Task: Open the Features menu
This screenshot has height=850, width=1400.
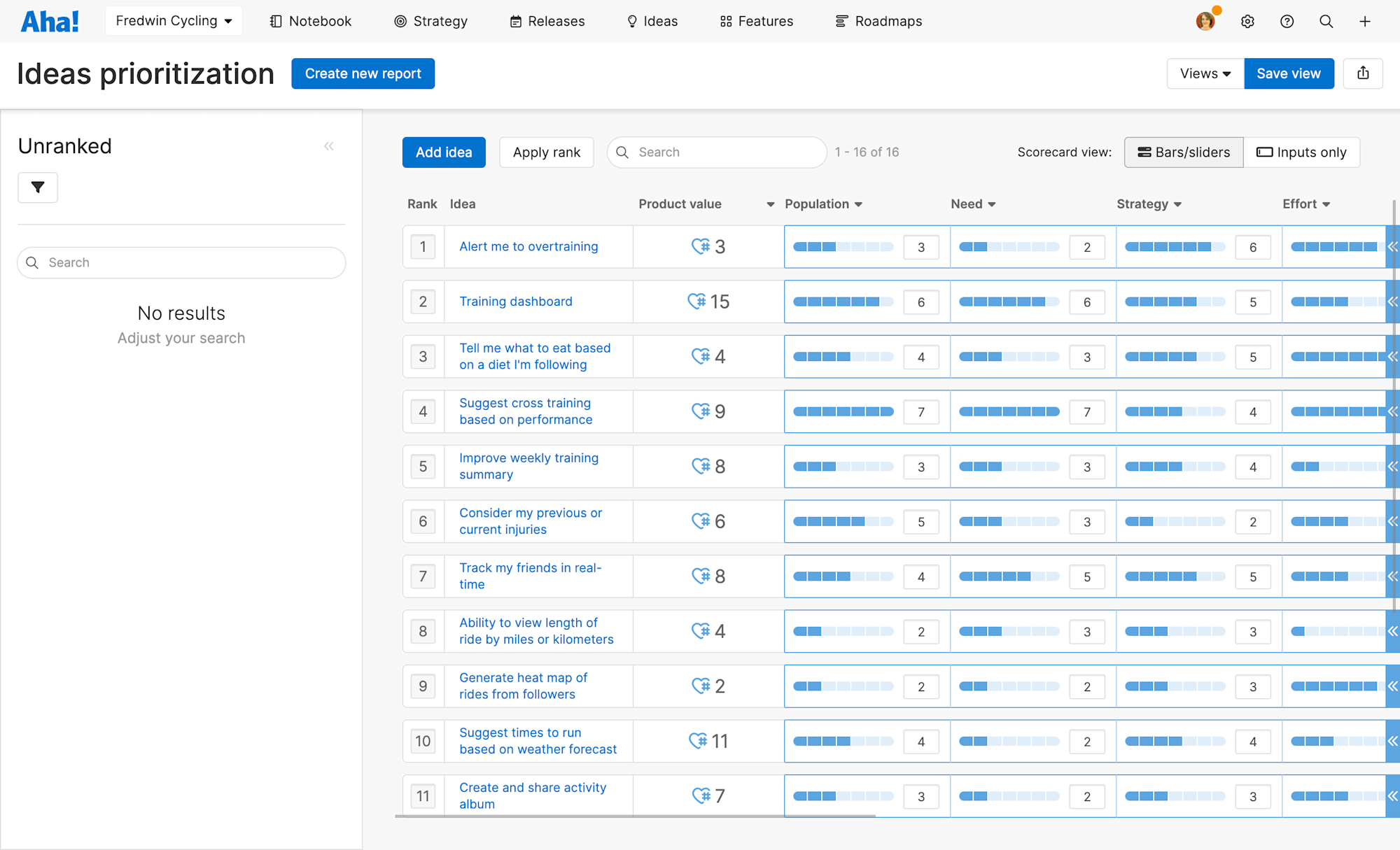Action: (757, 22)
